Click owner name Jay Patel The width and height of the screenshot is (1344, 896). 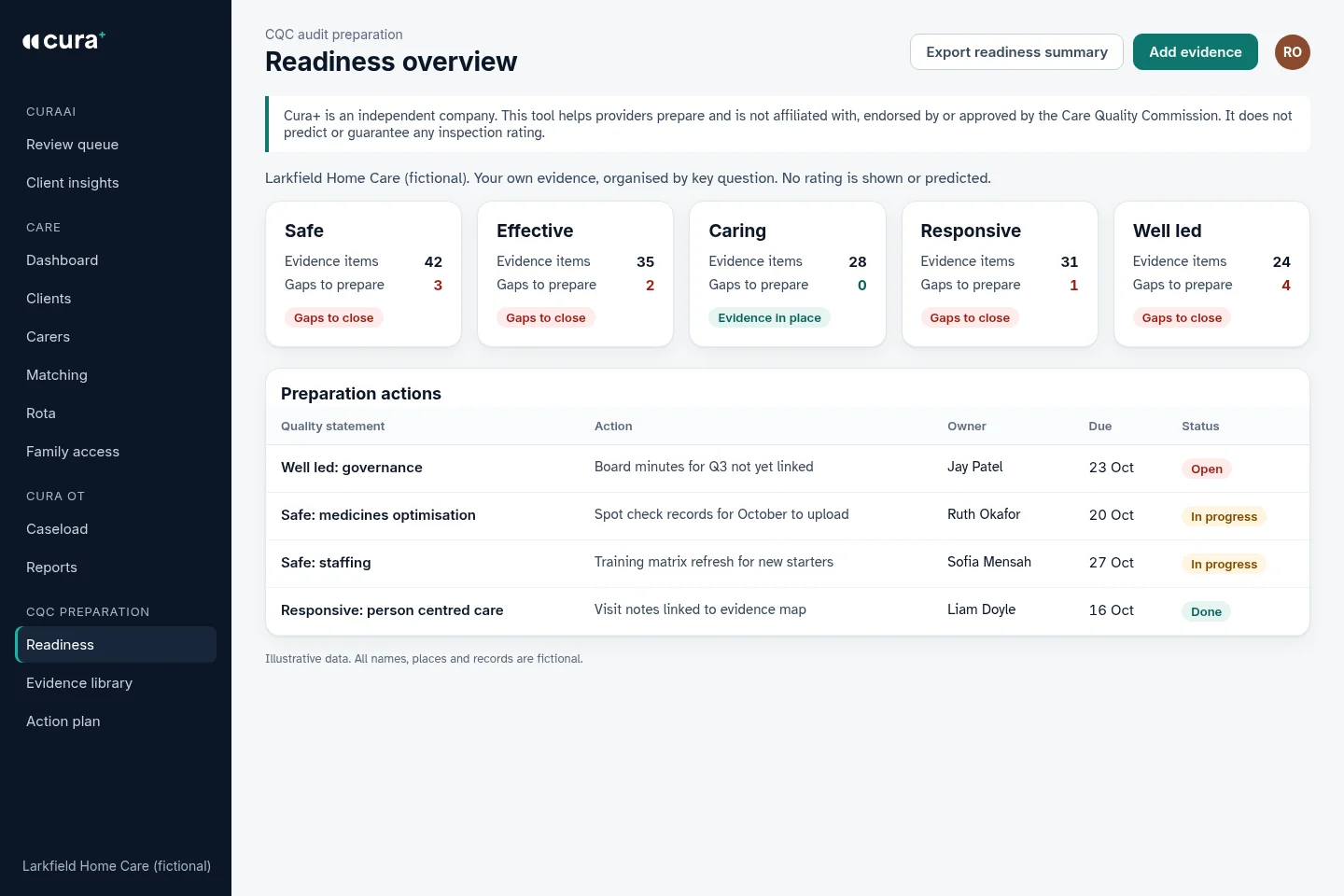975,467
